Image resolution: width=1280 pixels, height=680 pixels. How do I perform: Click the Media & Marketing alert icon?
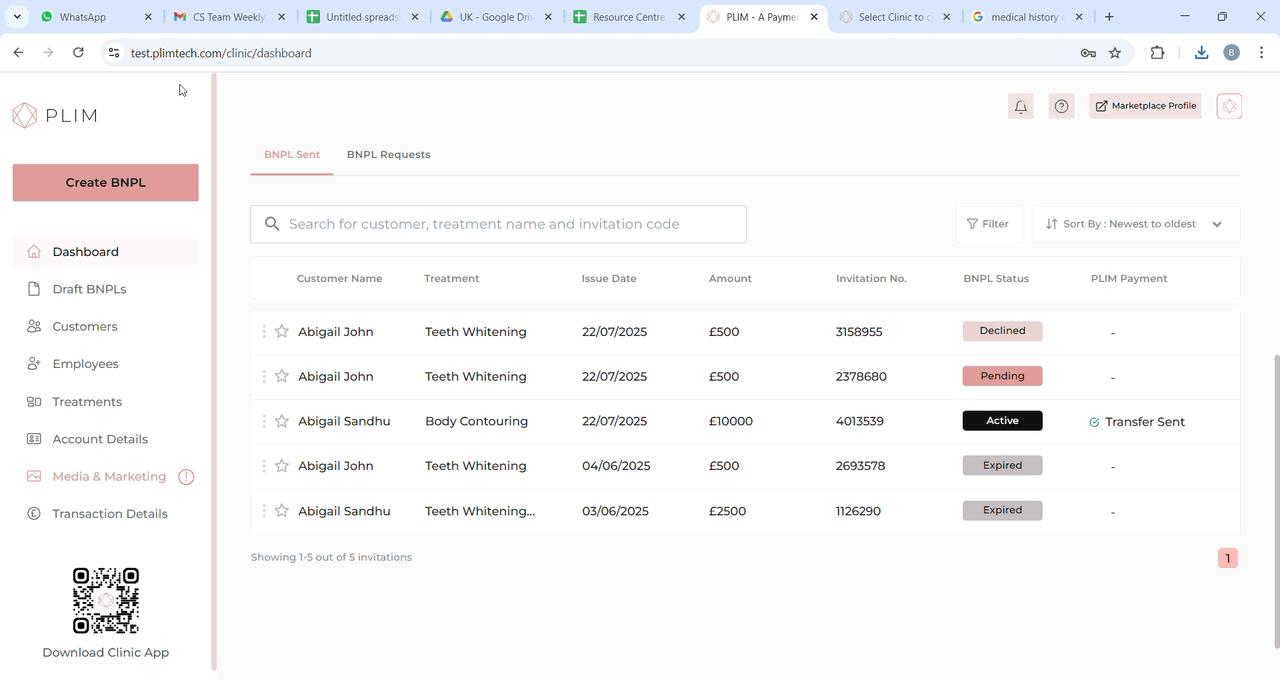tap(186, 477)
